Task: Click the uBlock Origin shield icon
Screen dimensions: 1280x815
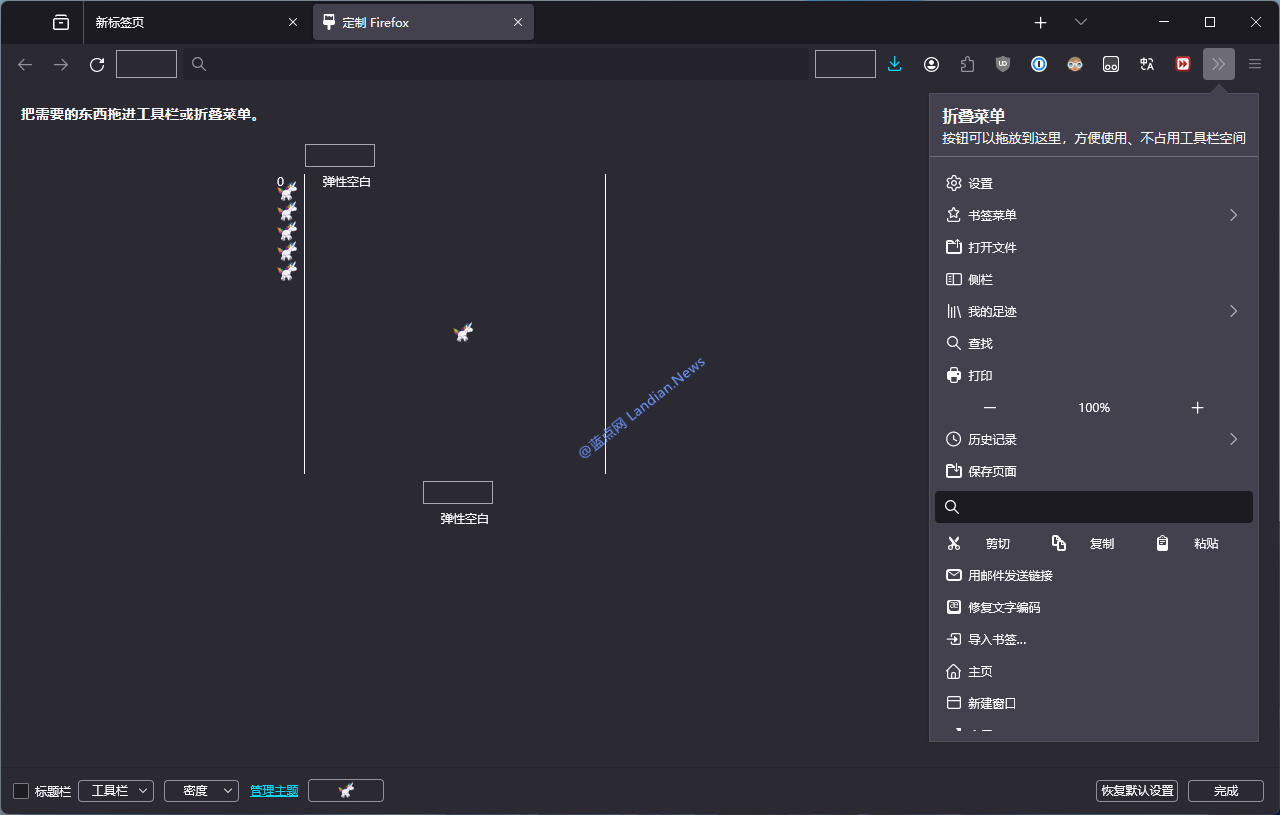Action: point(1003,65)
